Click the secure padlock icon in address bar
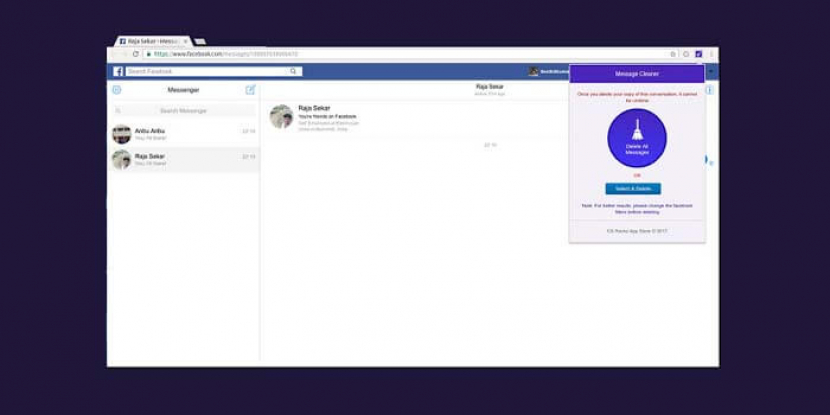This screenshot has height=415, width=830. (x=149, y=54)
